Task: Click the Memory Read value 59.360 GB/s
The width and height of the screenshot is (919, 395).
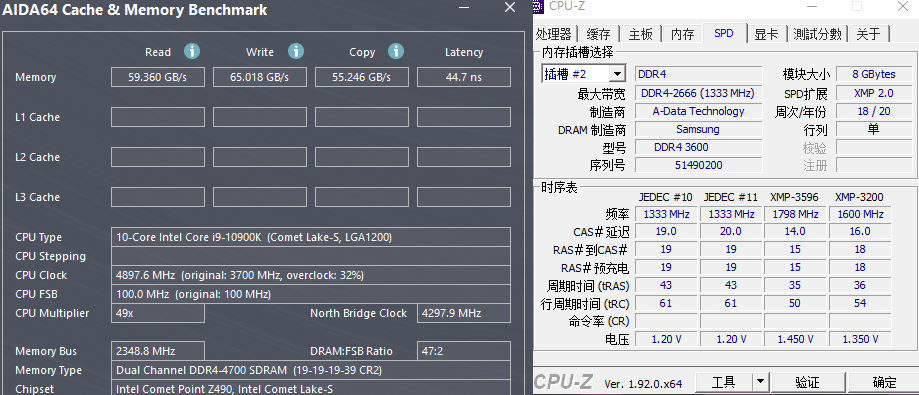Action: coord(158,77)
